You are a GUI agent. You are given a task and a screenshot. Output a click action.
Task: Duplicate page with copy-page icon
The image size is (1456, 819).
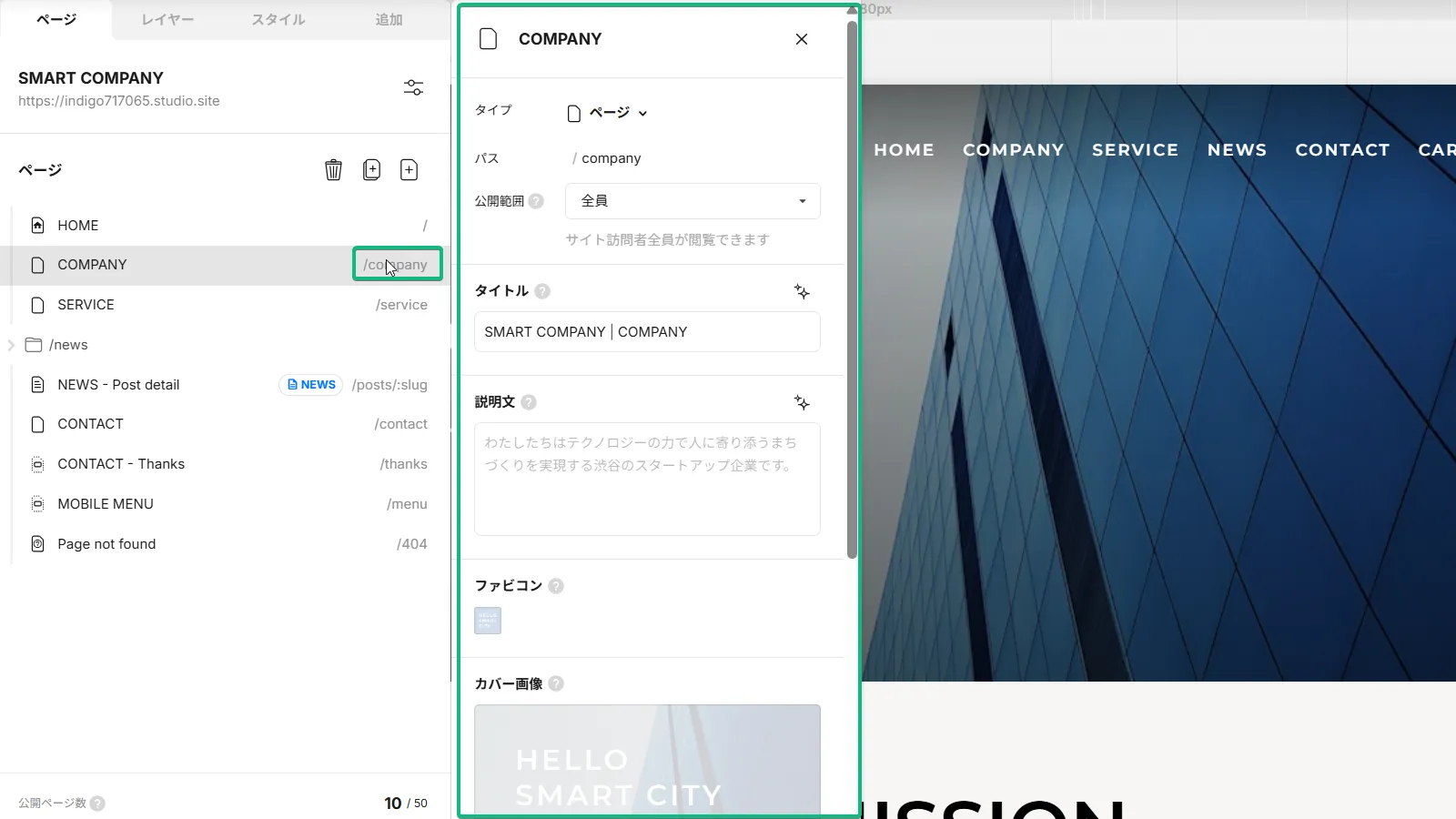coord(371,169)
